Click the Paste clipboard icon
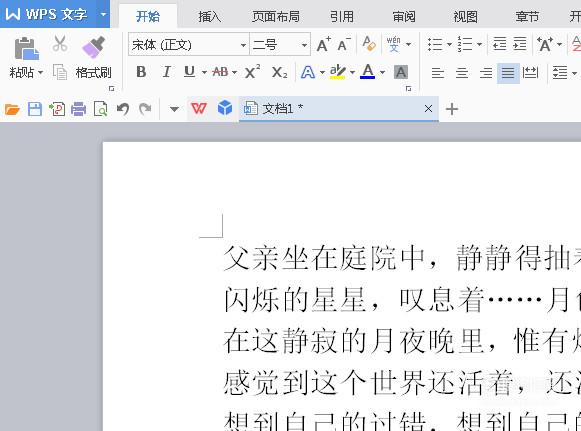581x431 pixels. tap(26, 48)
